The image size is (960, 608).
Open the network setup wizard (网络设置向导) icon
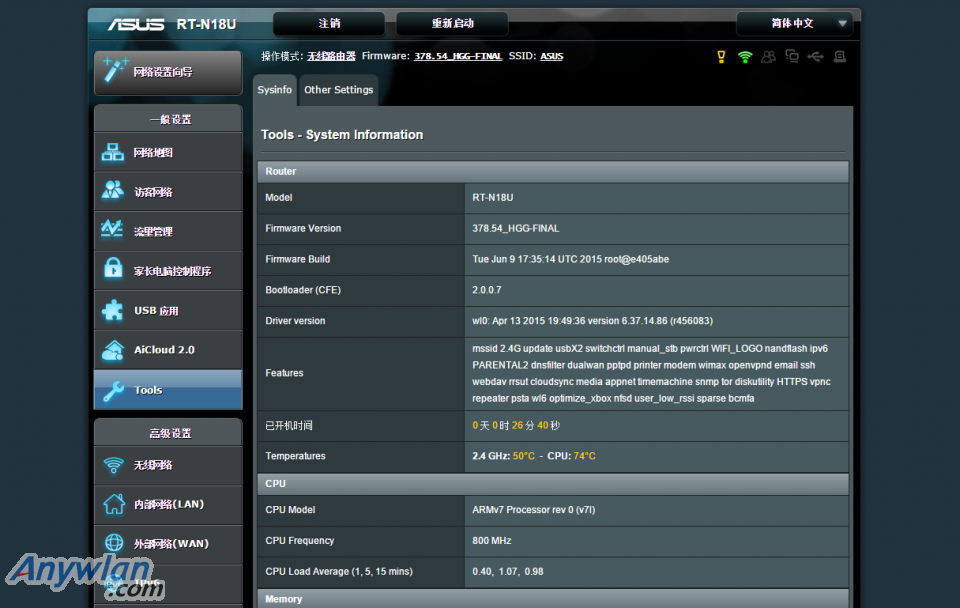[114, 70]
